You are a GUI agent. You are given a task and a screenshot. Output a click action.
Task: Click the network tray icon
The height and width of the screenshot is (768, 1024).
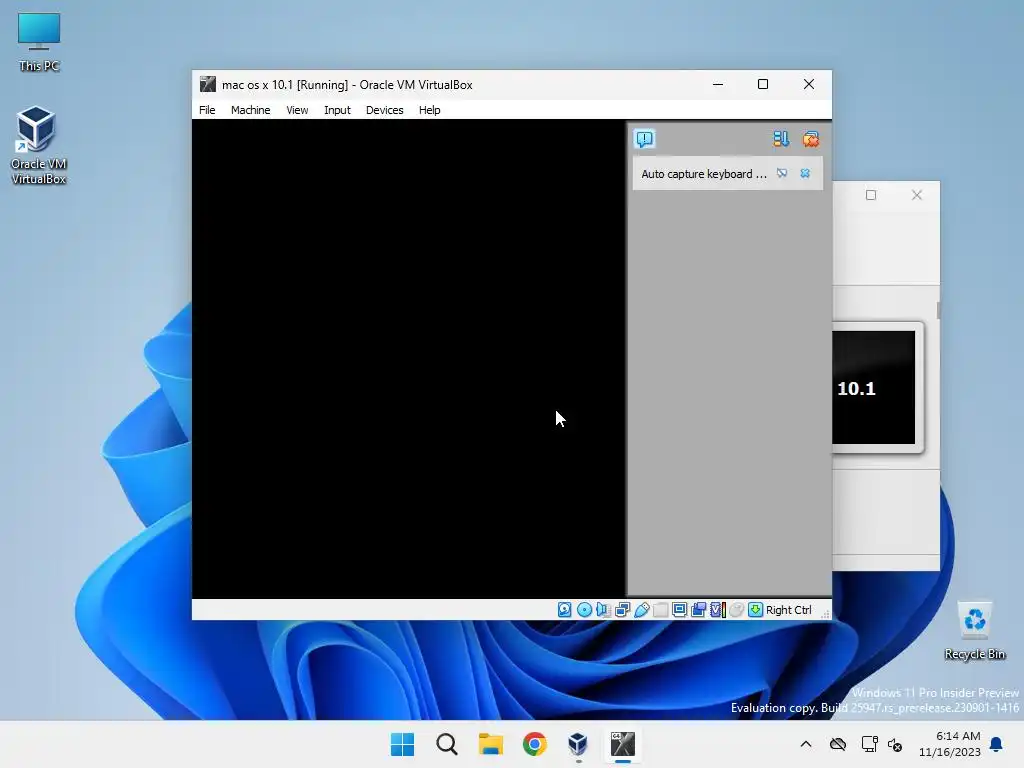[869, 744]
